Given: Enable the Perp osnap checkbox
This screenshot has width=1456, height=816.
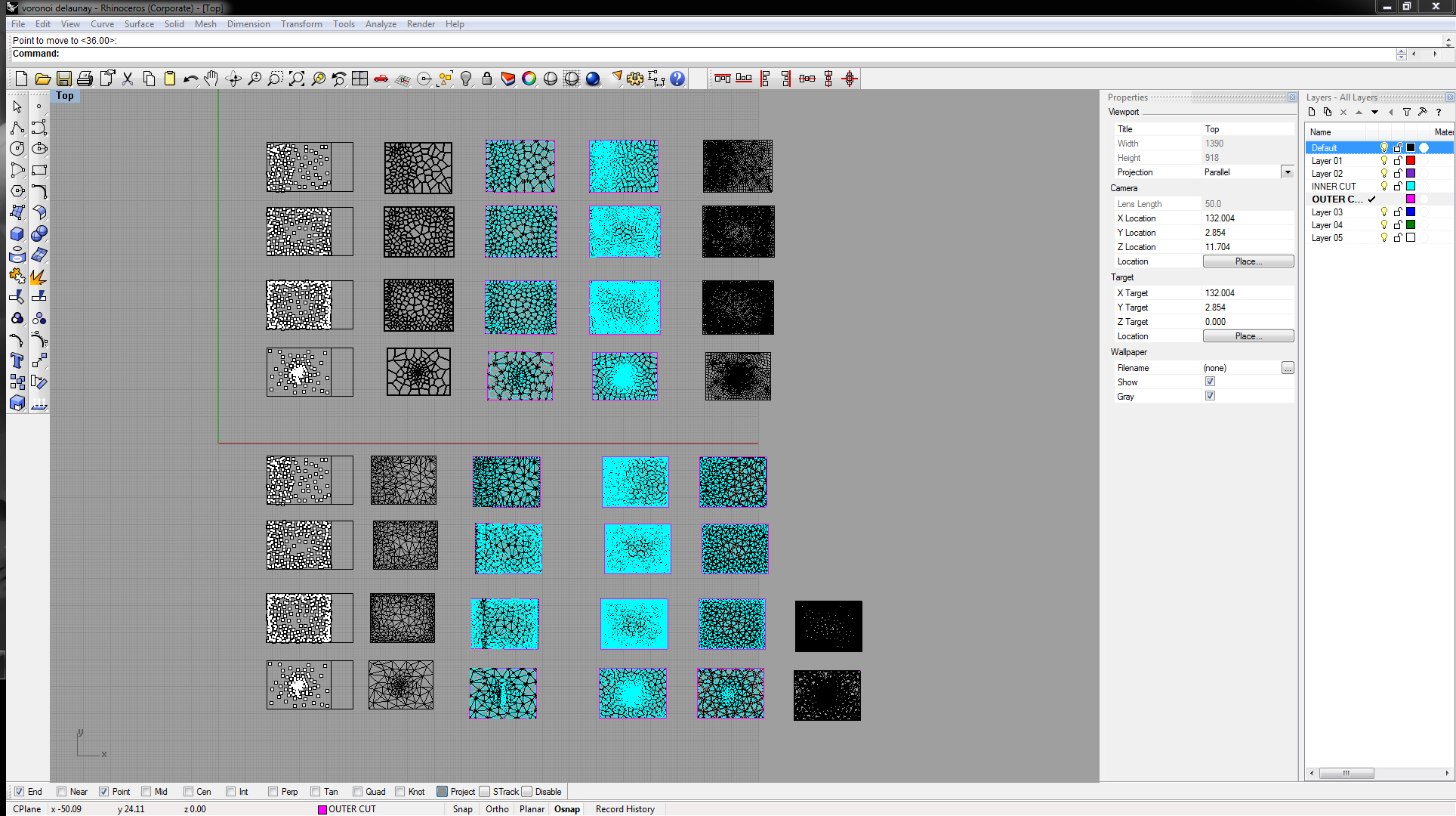Looking at the screenshot, I should tap(273, 792).
